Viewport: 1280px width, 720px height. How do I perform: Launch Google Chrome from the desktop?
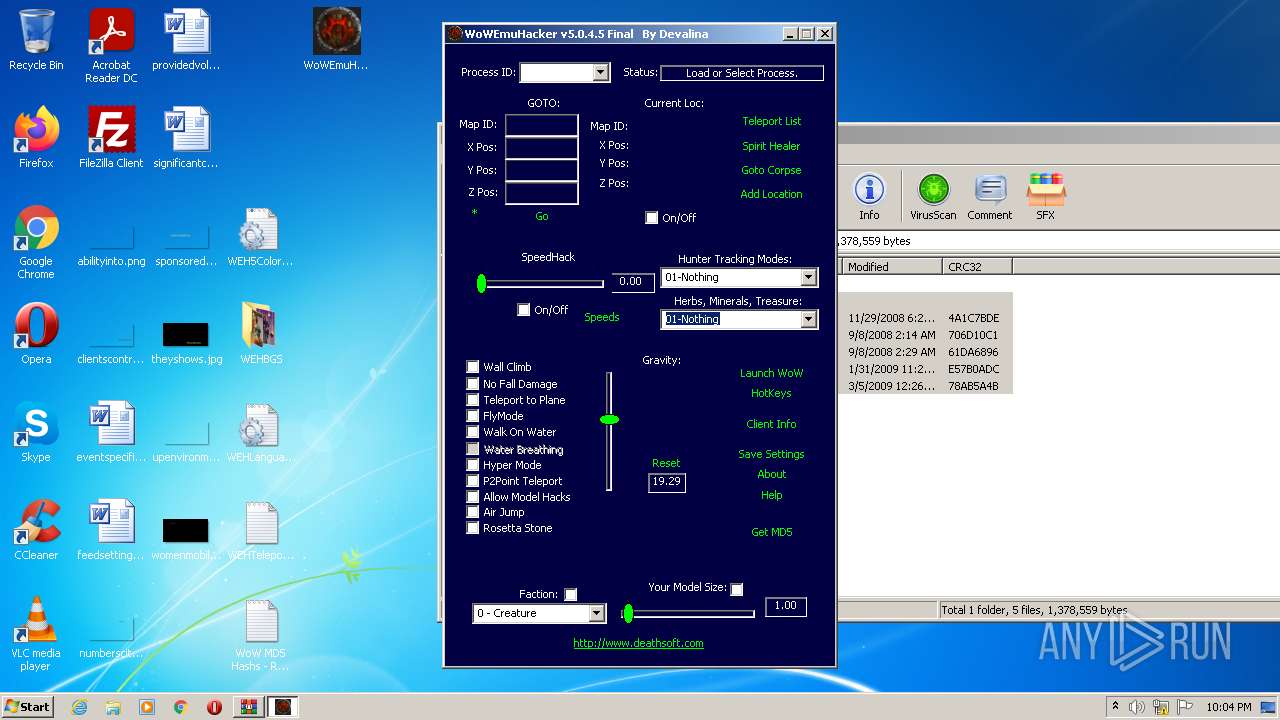(36, 243)
